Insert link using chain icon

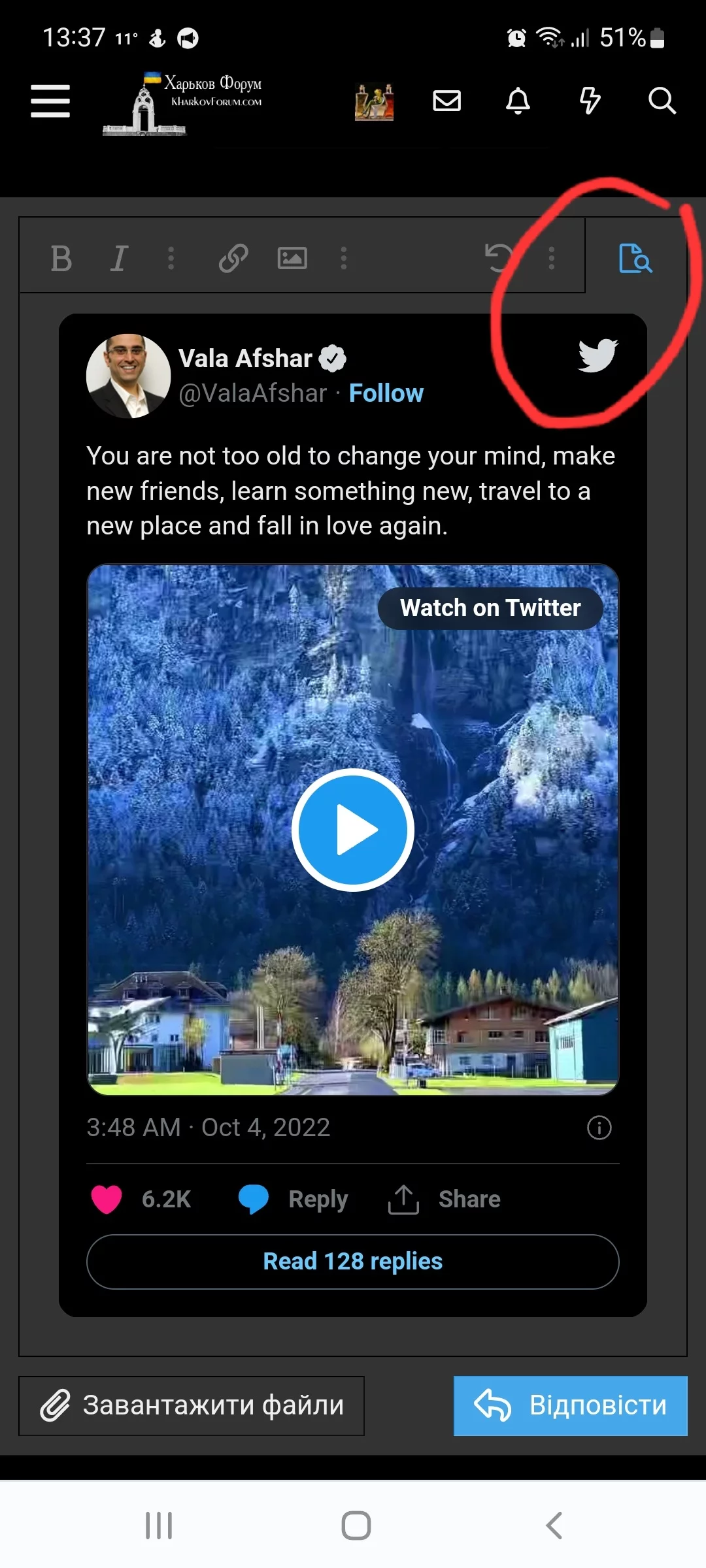point(233,258)
